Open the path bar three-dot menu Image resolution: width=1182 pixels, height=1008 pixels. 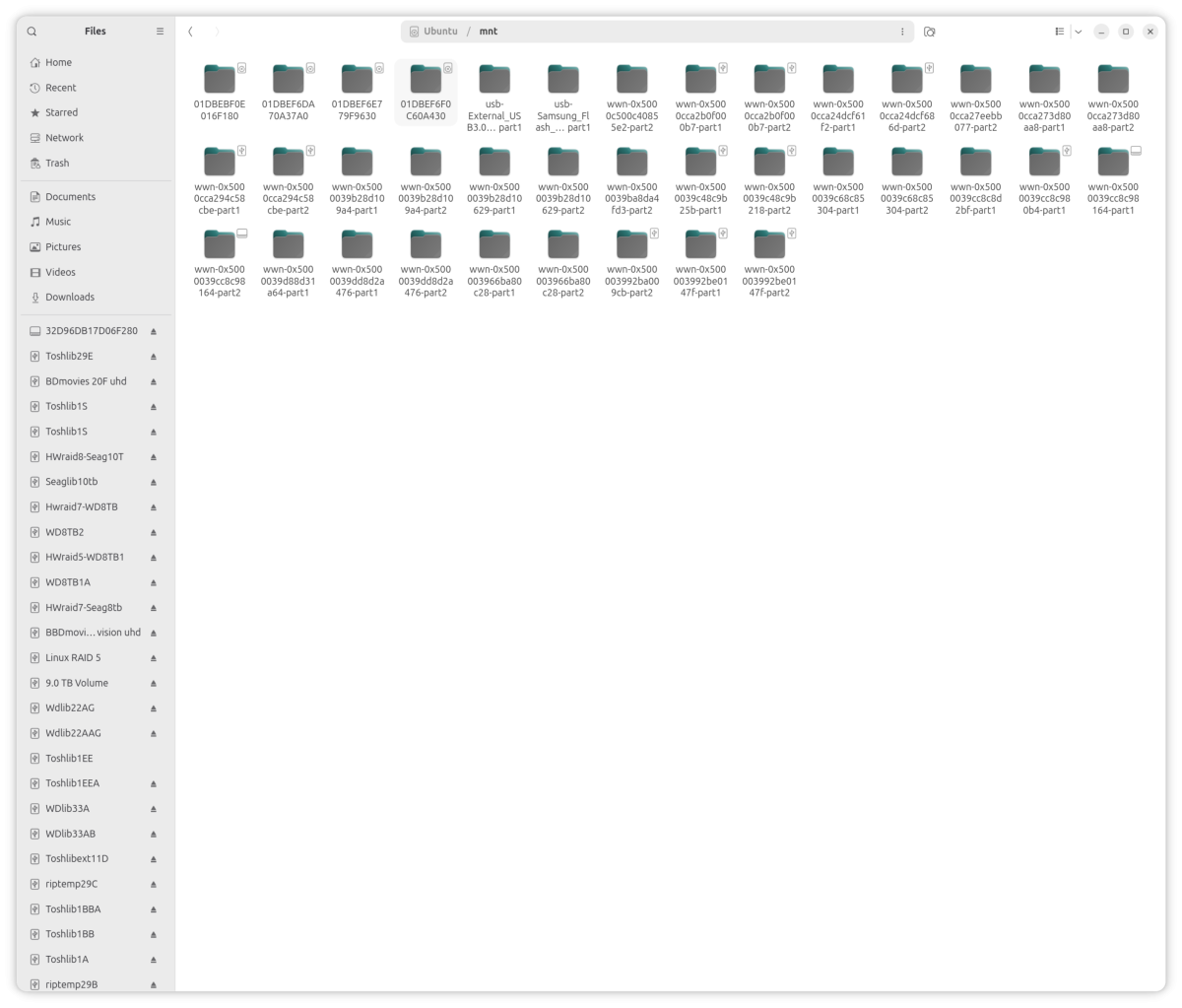(902, 31)
